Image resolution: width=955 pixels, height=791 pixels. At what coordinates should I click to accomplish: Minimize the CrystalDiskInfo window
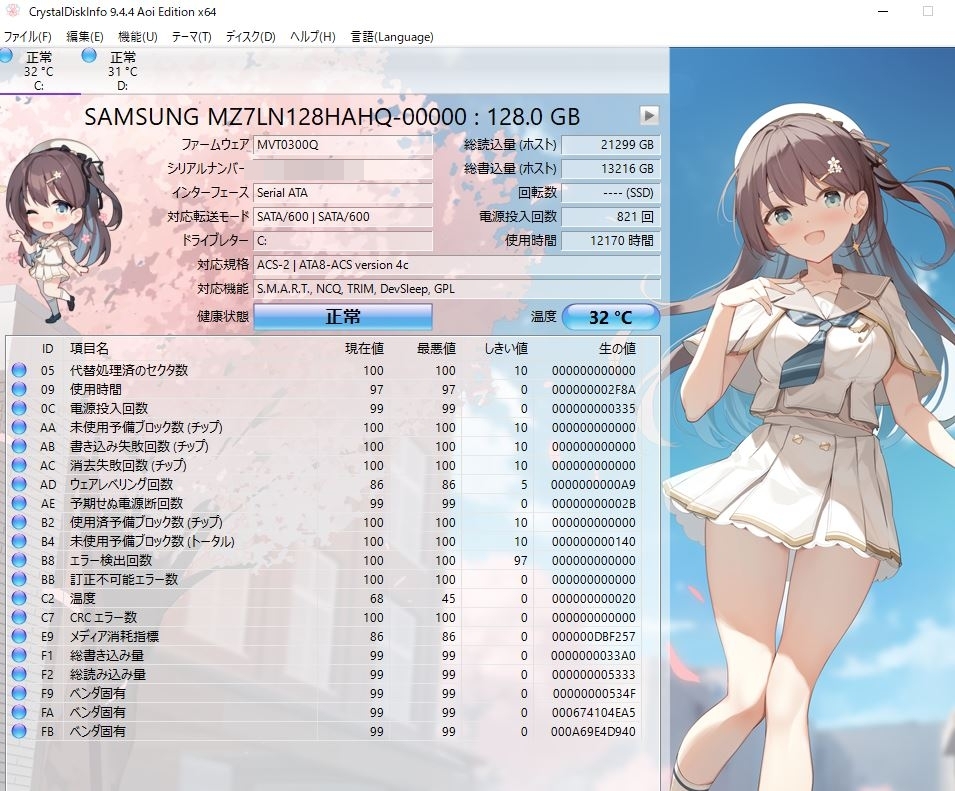point(885,11)
